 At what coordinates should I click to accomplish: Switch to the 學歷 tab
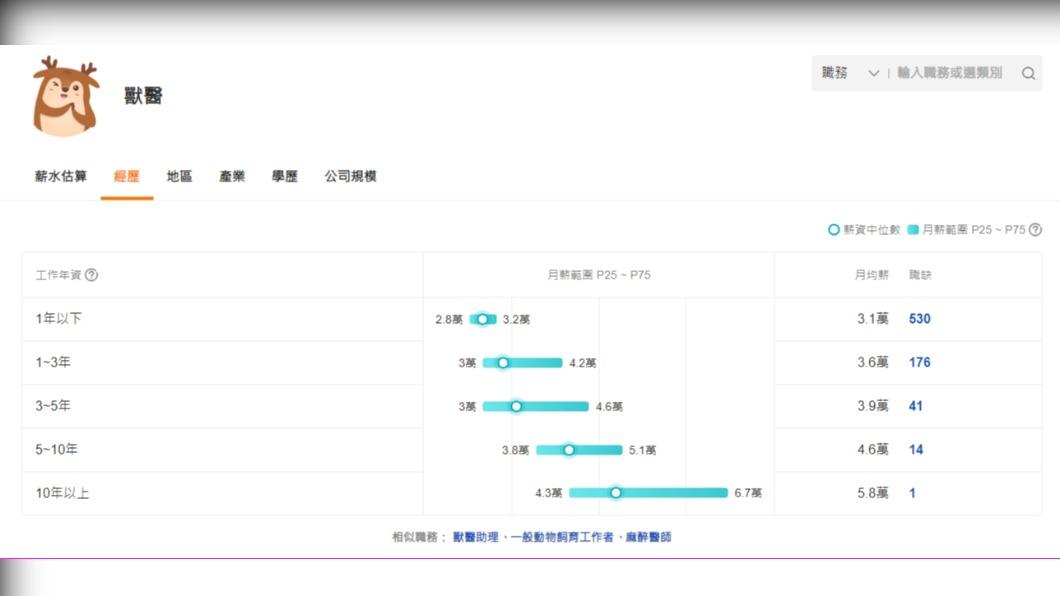[x=285, y=177]
